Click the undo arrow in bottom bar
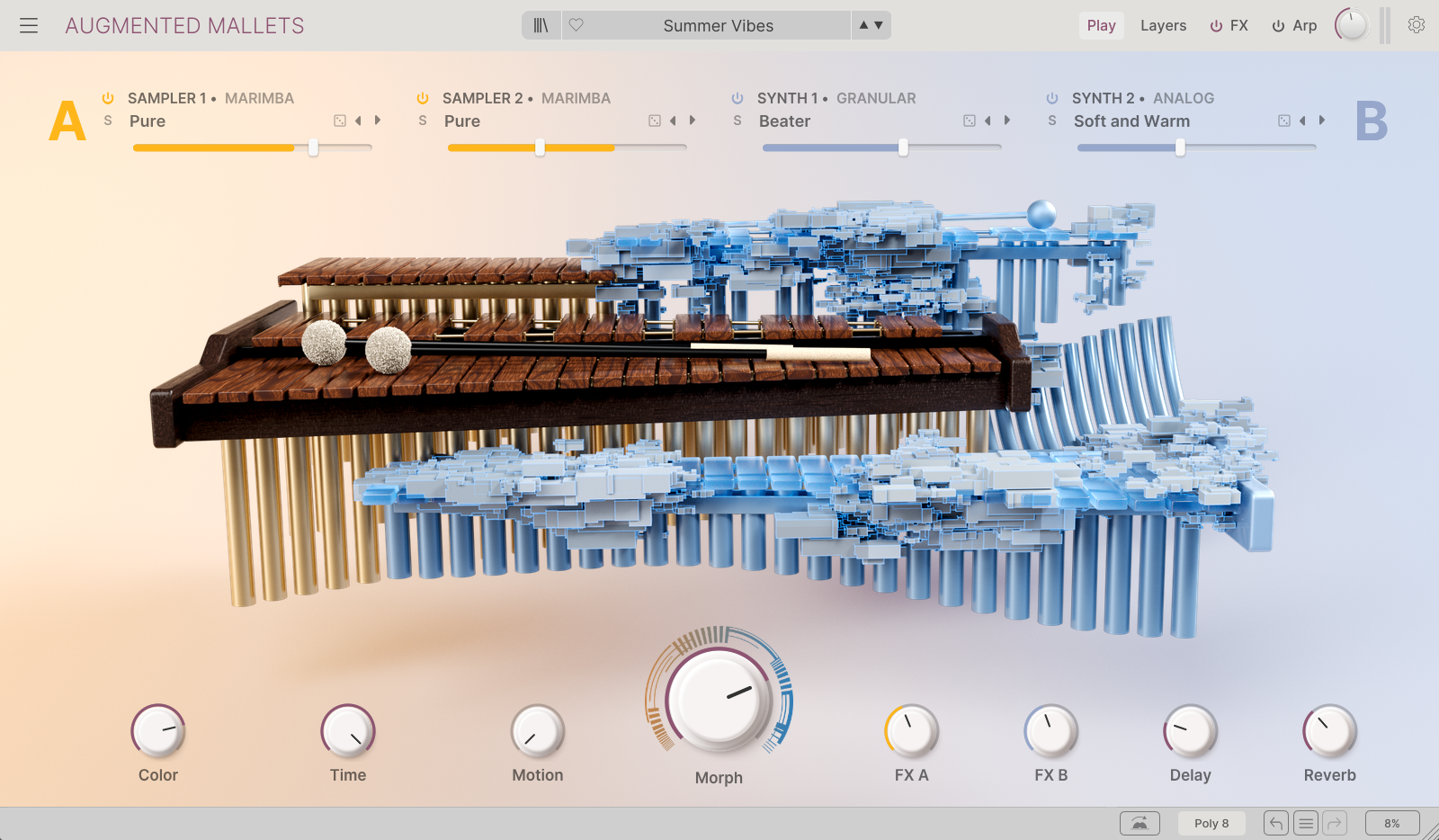The width and height of the screenshot is (1439, 840). (1275, 823)
